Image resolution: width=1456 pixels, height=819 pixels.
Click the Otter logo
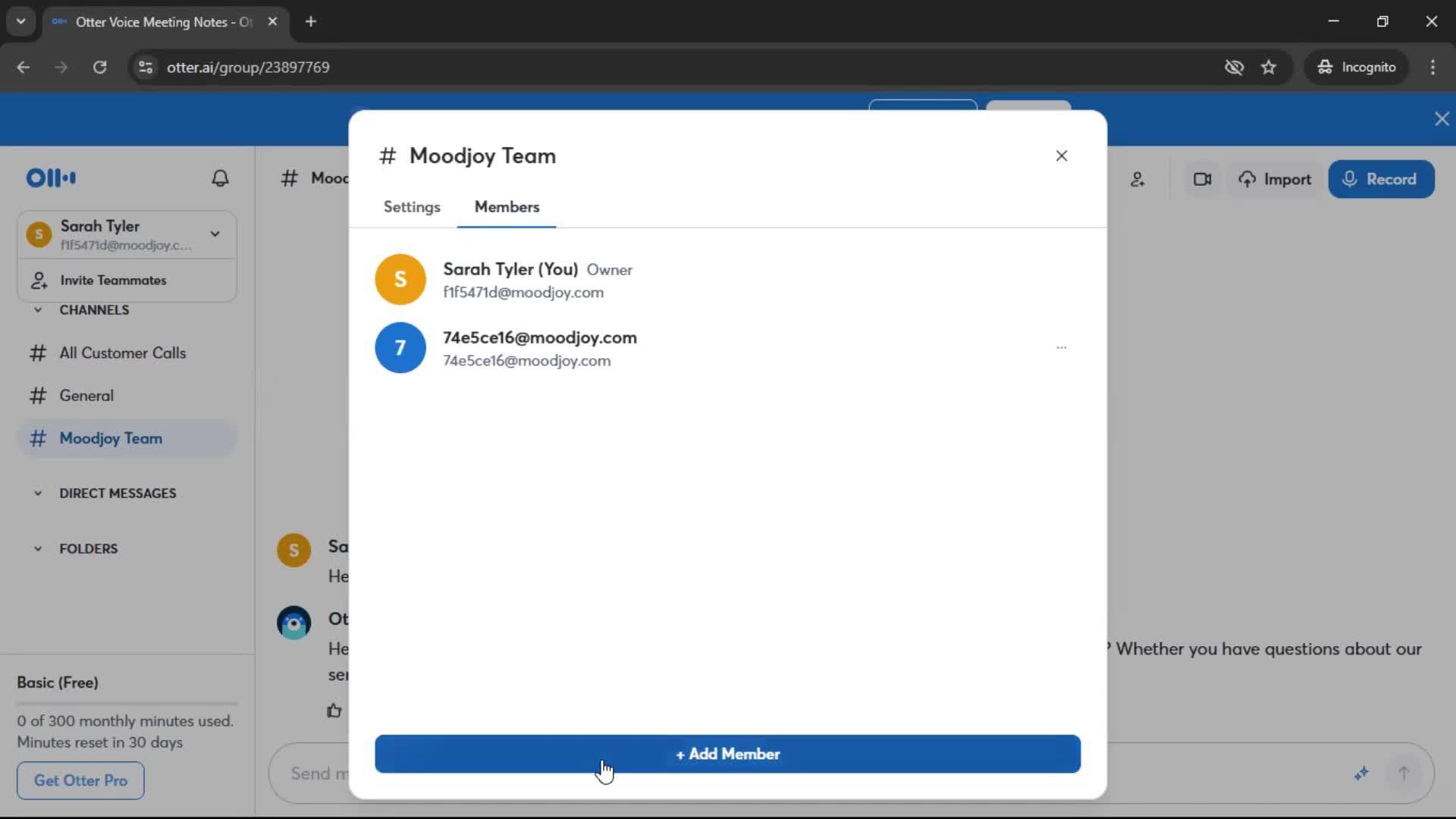point(51,178)
